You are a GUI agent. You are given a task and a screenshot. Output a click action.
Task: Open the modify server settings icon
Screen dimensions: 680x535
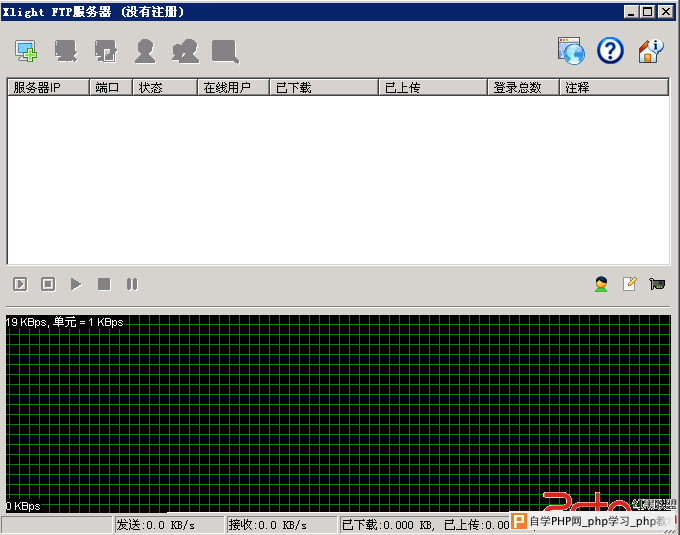coord(106,51)
